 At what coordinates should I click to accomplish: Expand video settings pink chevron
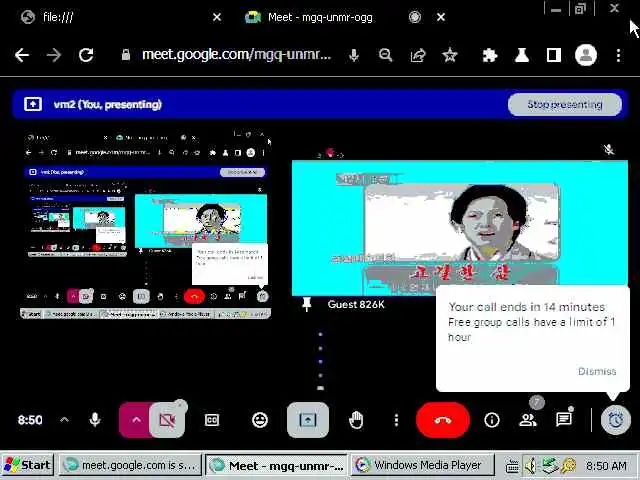(136, 420)
